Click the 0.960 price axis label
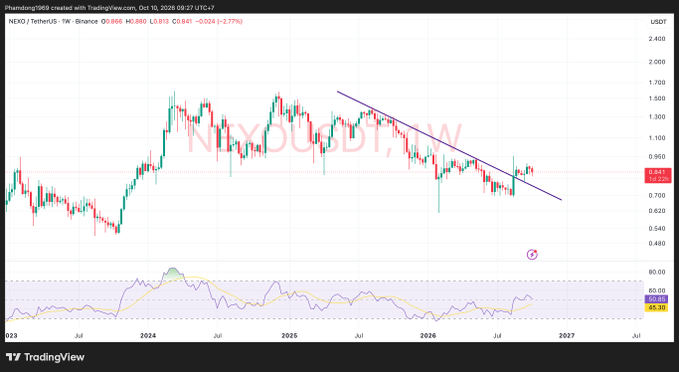Screen dimensions: 679x372 click(x=657, y=156)
